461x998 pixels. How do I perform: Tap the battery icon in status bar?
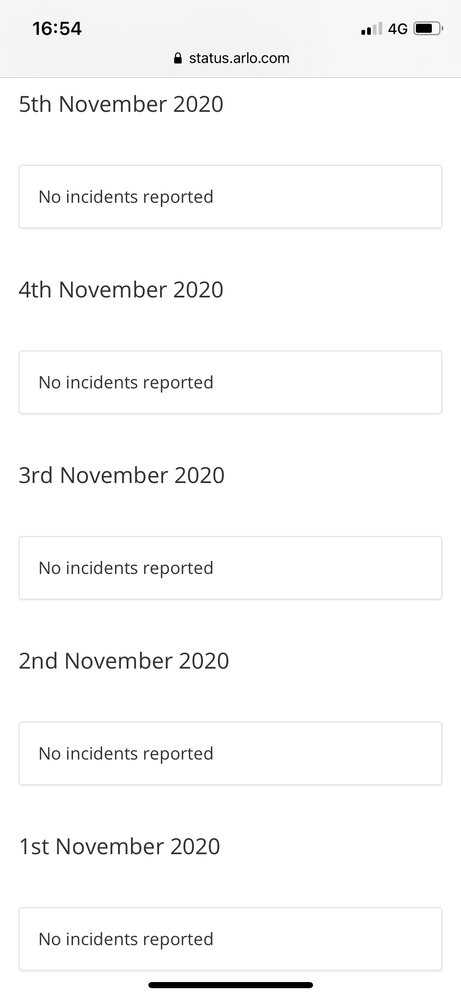click(428, 29)
